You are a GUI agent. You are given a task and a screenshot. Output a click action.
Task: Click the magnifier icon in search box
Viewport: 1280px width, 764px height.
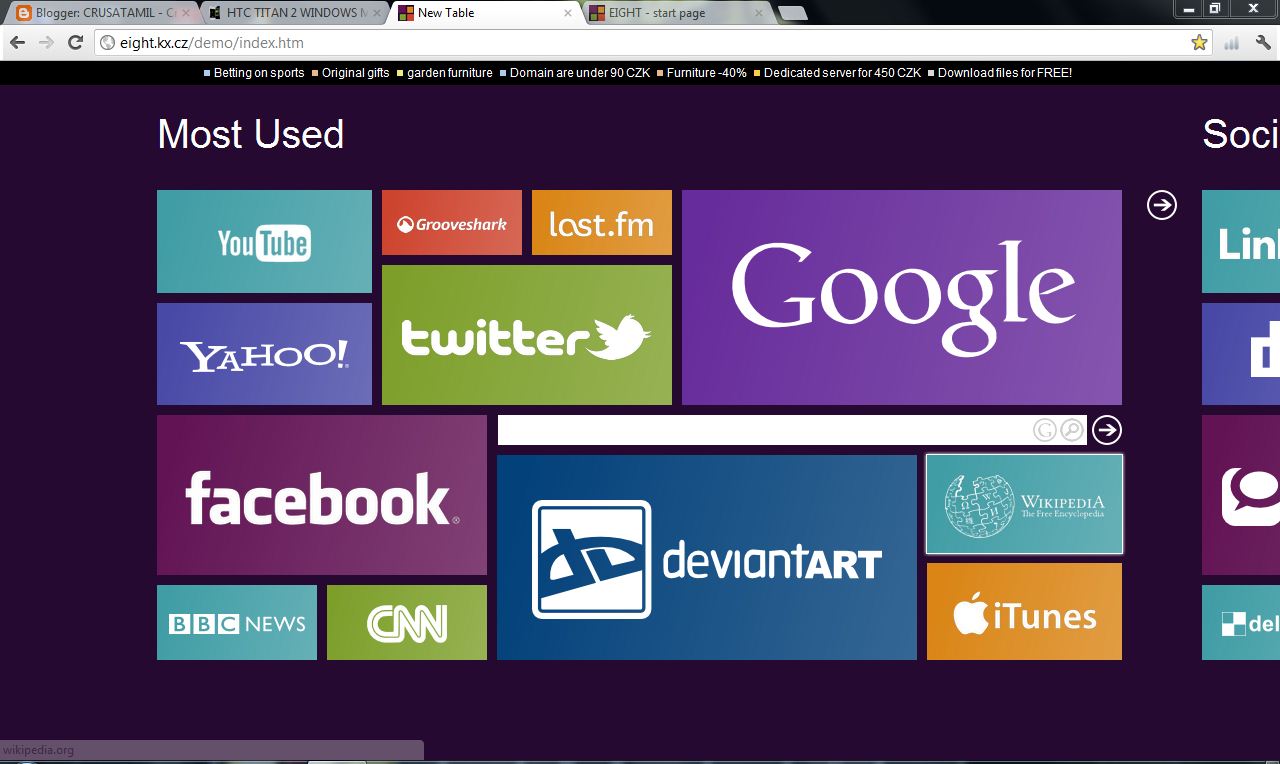point(1072,430)
